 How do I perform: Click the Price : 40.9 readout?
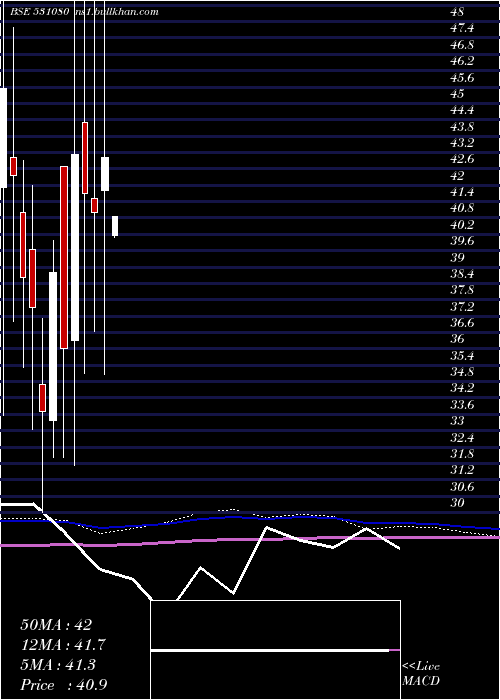(64, 685)
